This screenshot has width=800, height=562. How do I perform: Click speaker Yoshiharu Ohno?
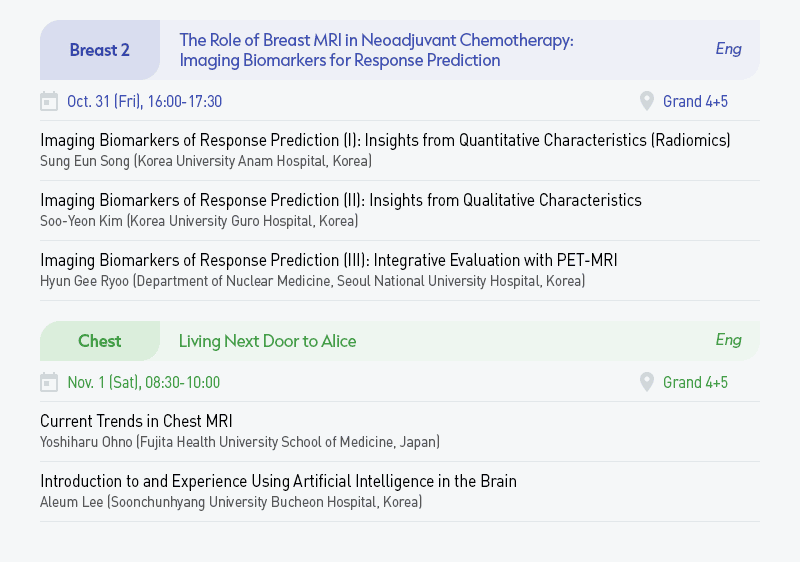86,442
